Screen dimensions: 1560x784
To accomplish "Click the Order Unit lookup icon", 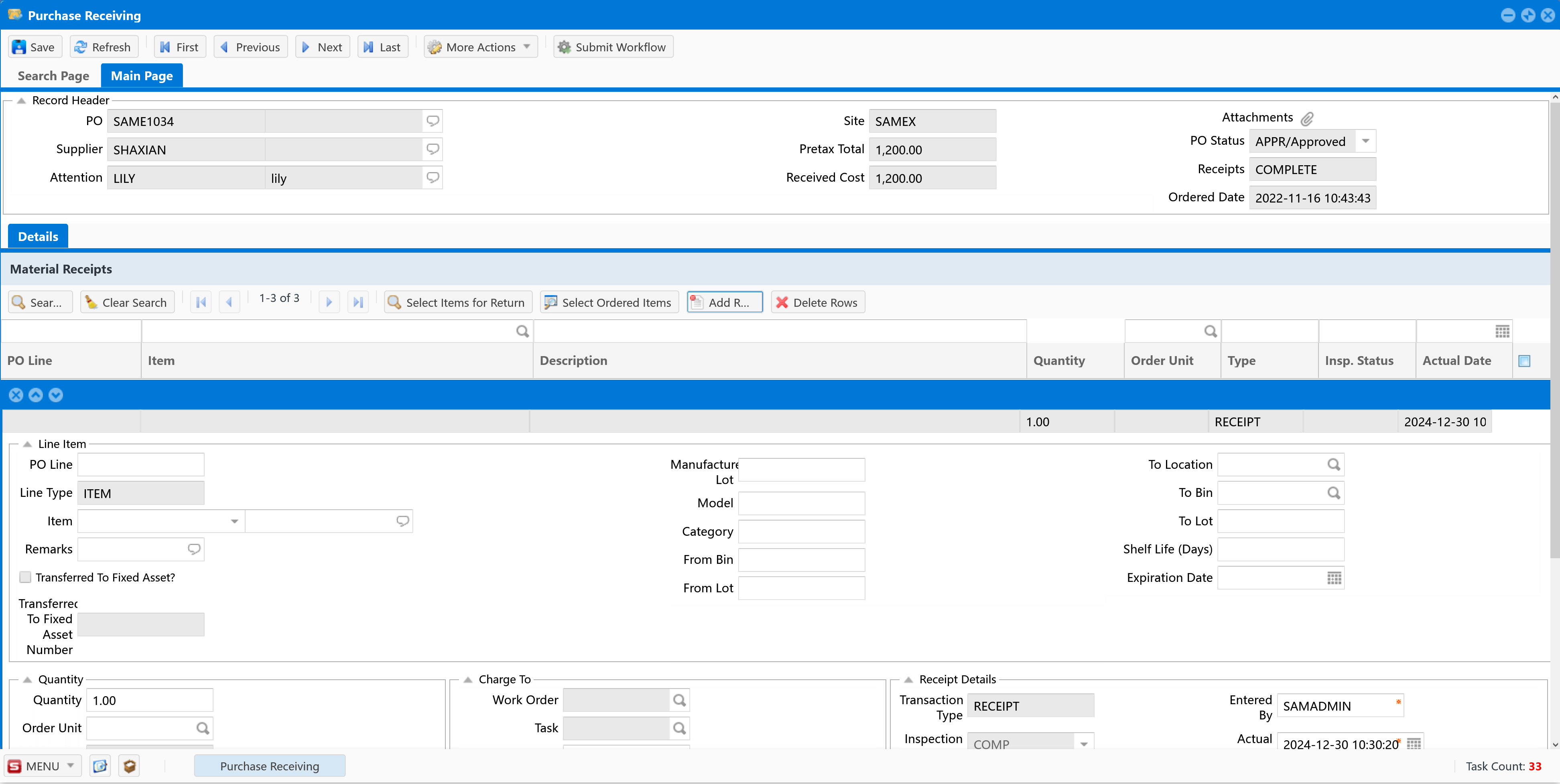I will [203, 728].
